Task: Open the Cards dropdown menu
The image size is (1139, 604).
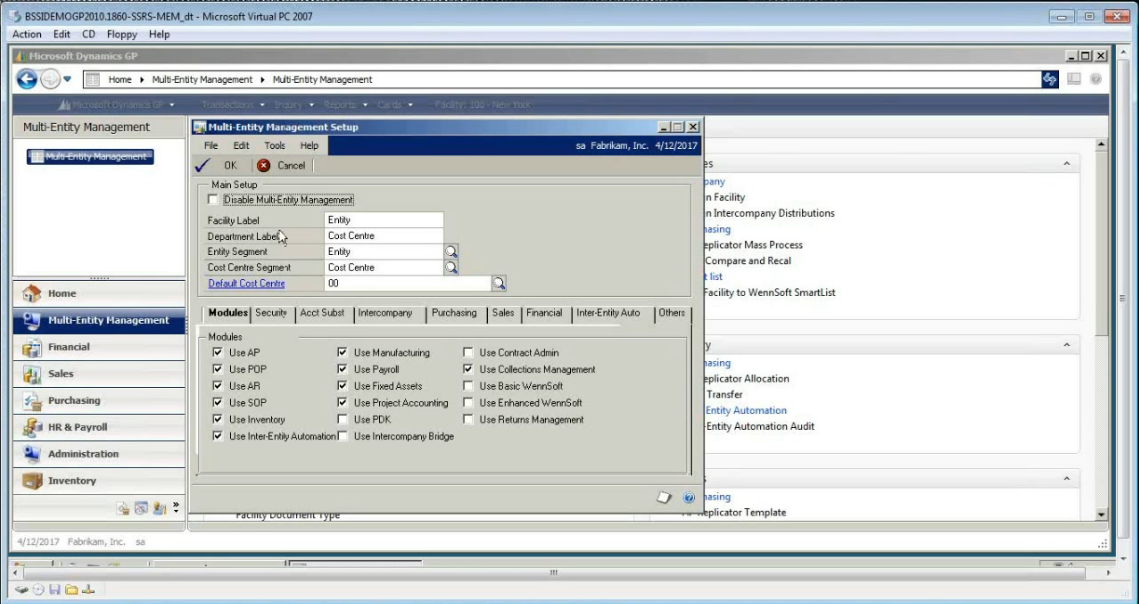Action: point(394,105)
